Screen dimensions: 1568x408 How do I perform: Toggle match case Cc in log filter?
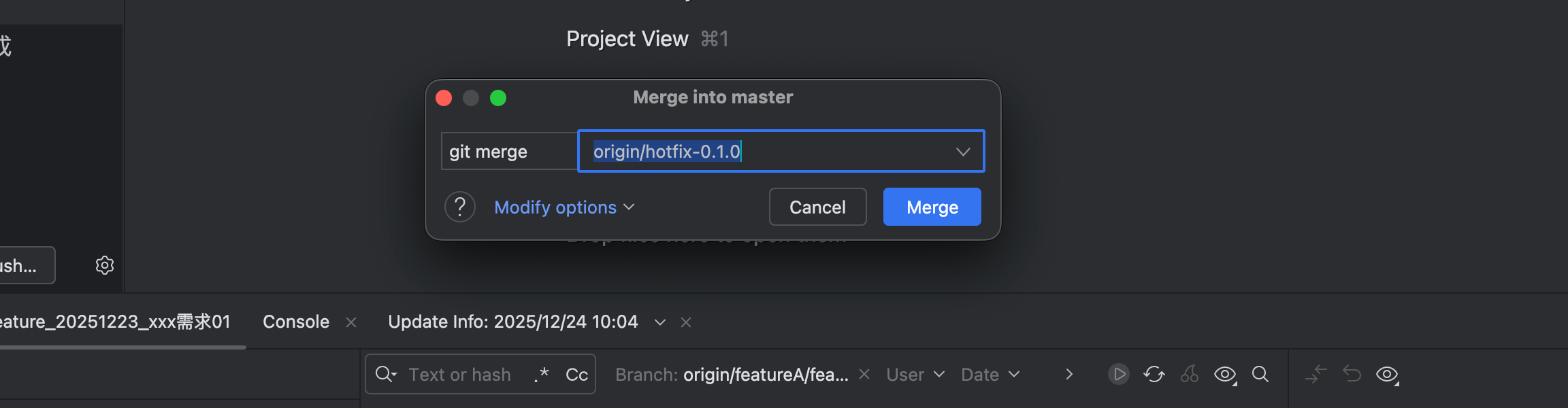click(x=576, y=375)
